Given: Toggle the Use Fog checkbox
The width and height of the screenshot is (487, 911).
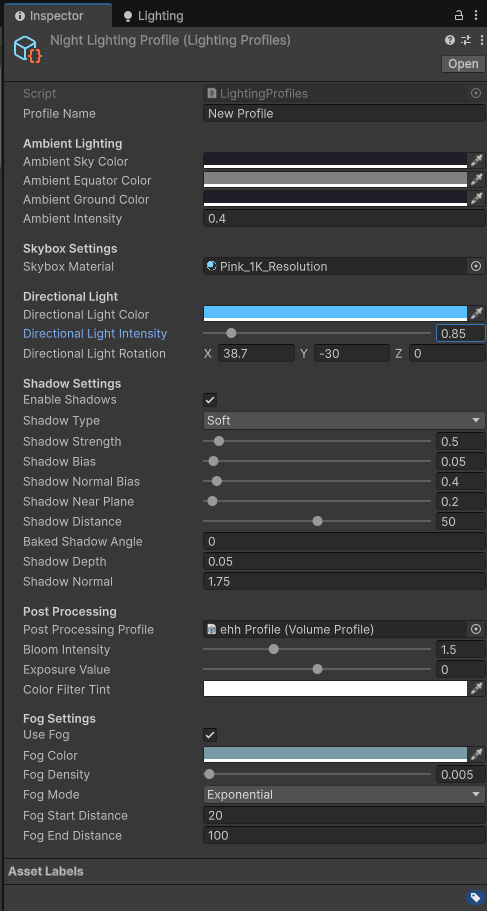Looking at the screenshot, I should click(x=210, y=735).
